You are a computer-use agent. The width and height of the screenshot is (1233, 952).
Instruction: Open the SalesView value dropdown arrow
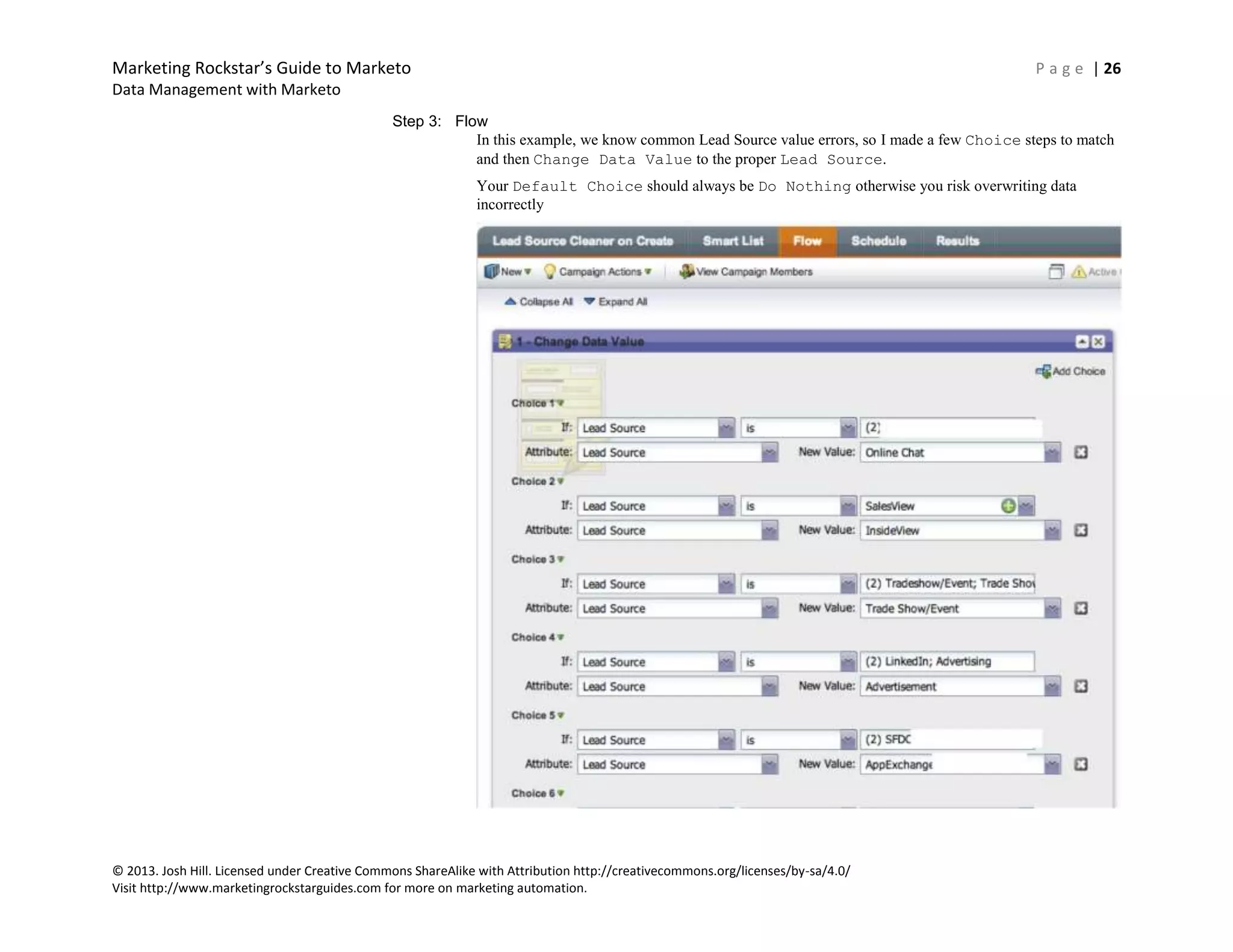point(1026,506)
